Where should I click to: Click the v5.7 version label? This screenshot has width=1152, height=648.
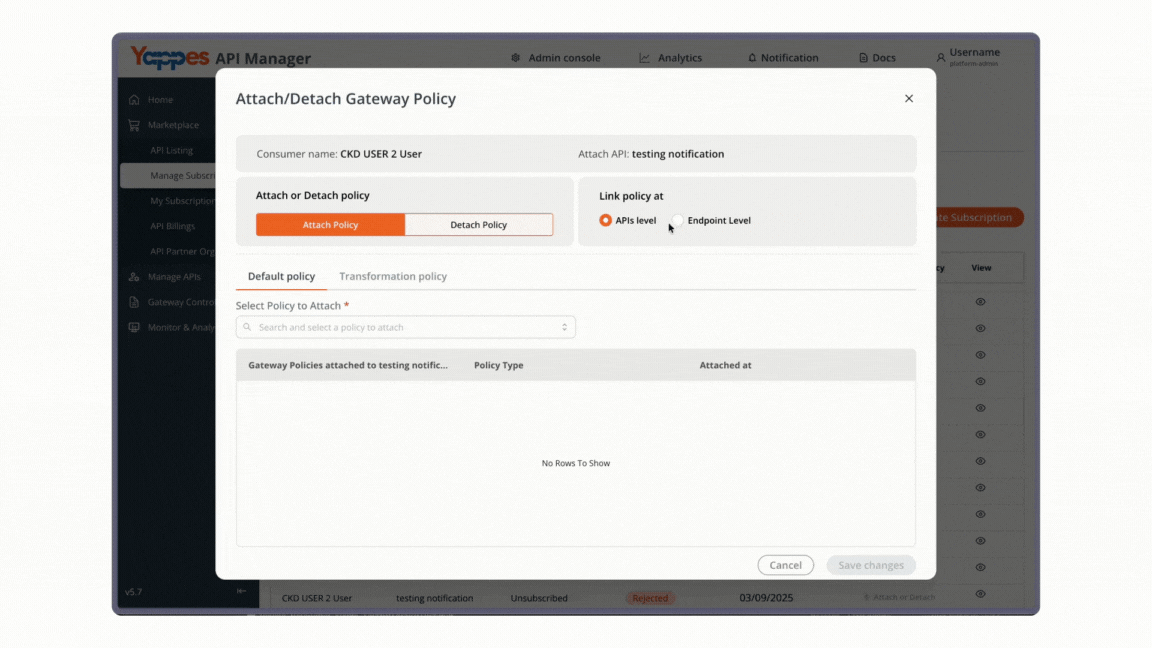point(133,591)
